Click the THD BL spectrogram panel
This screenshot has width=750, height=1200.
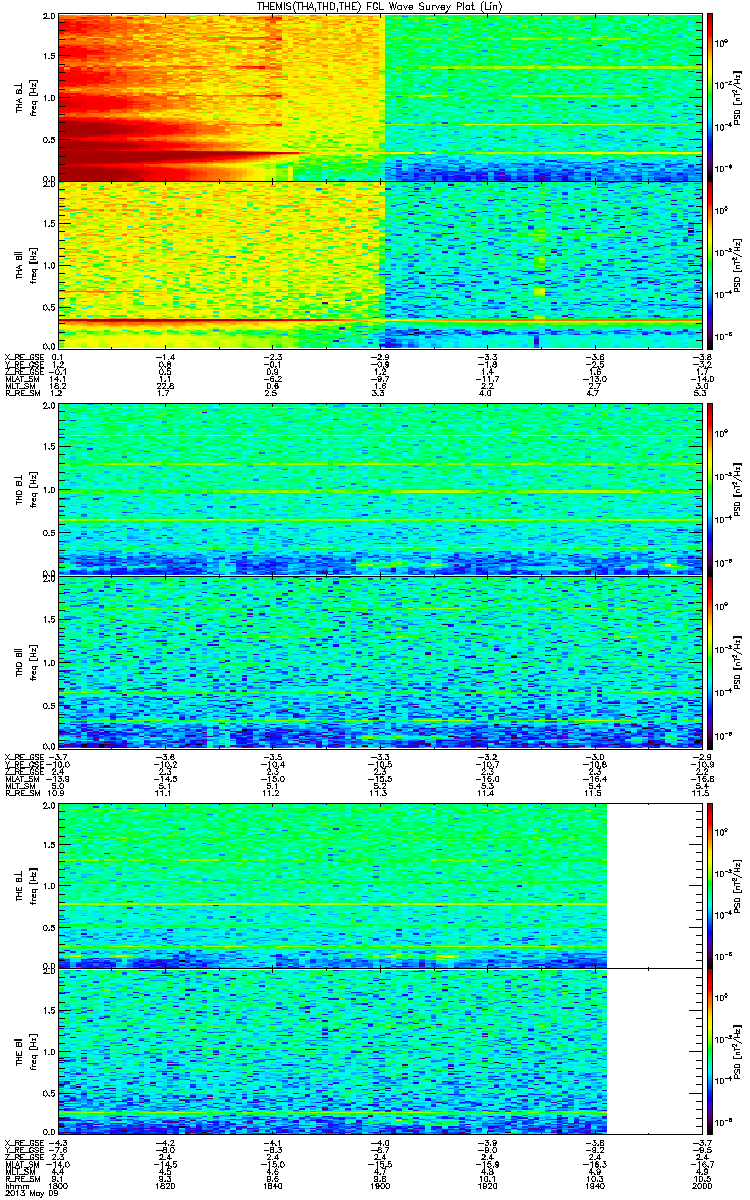[x=380, y=491]
